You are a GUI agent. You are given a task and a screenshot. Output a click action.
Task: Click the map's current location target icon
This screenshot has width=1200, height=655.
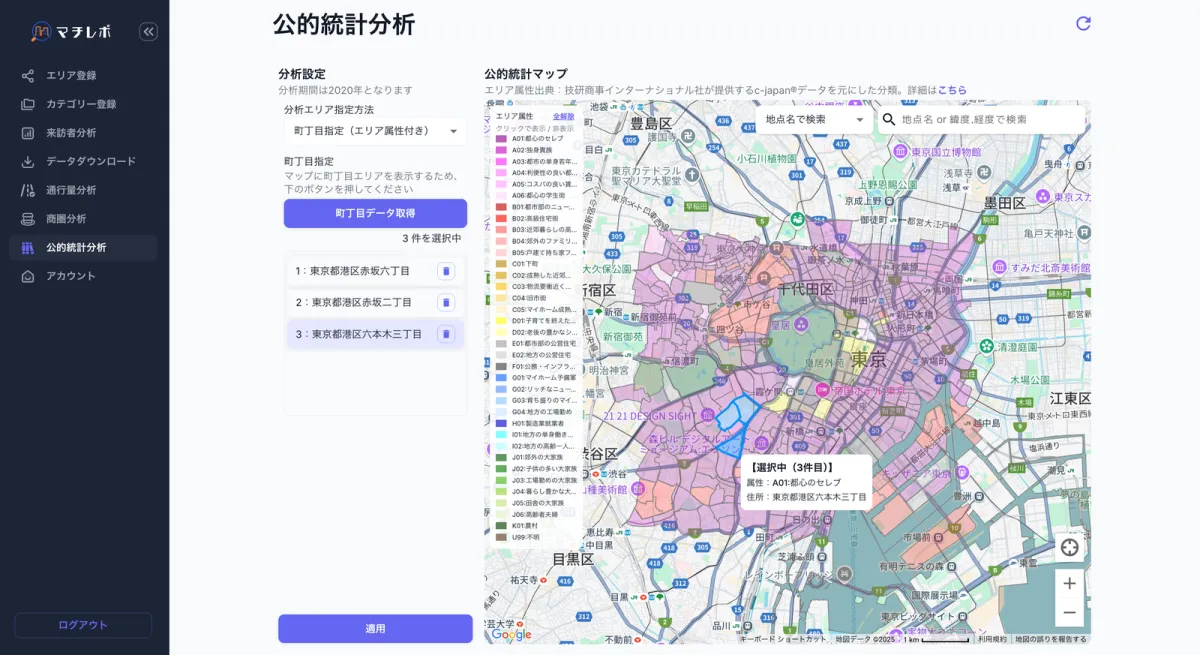1069,547
